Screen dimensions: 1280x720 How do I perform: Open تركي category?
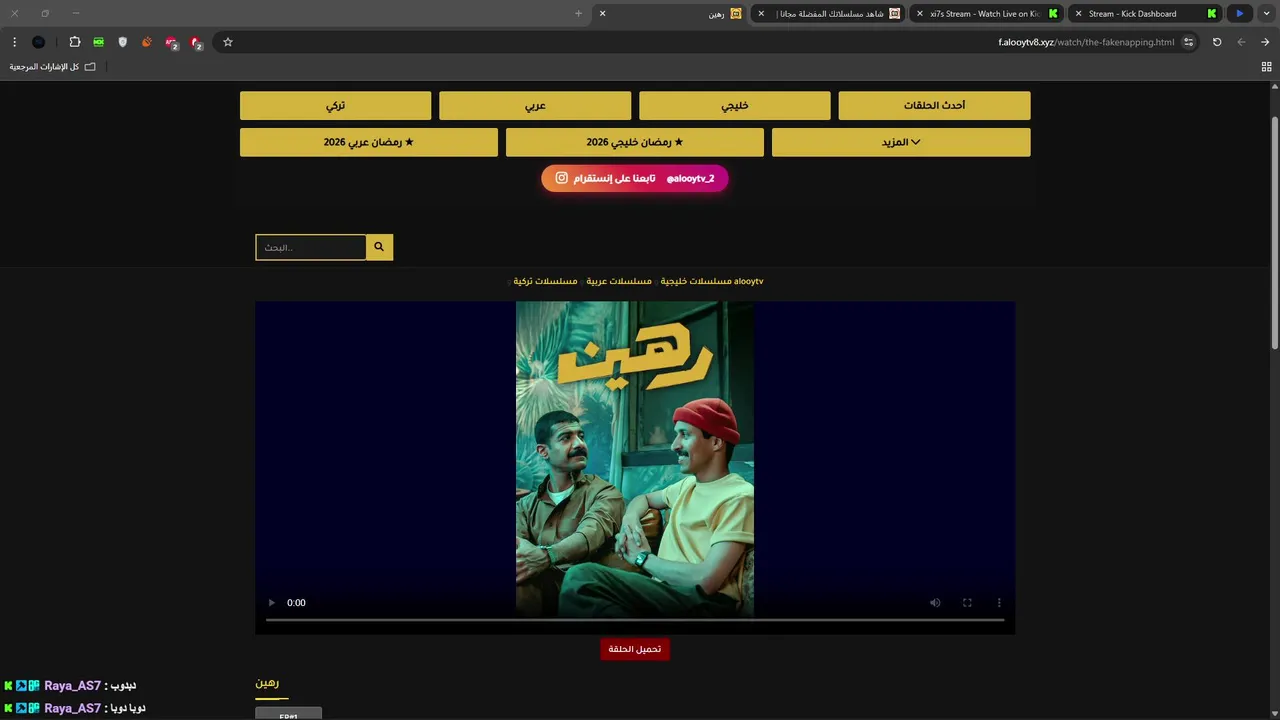click(x=336, y=105)
